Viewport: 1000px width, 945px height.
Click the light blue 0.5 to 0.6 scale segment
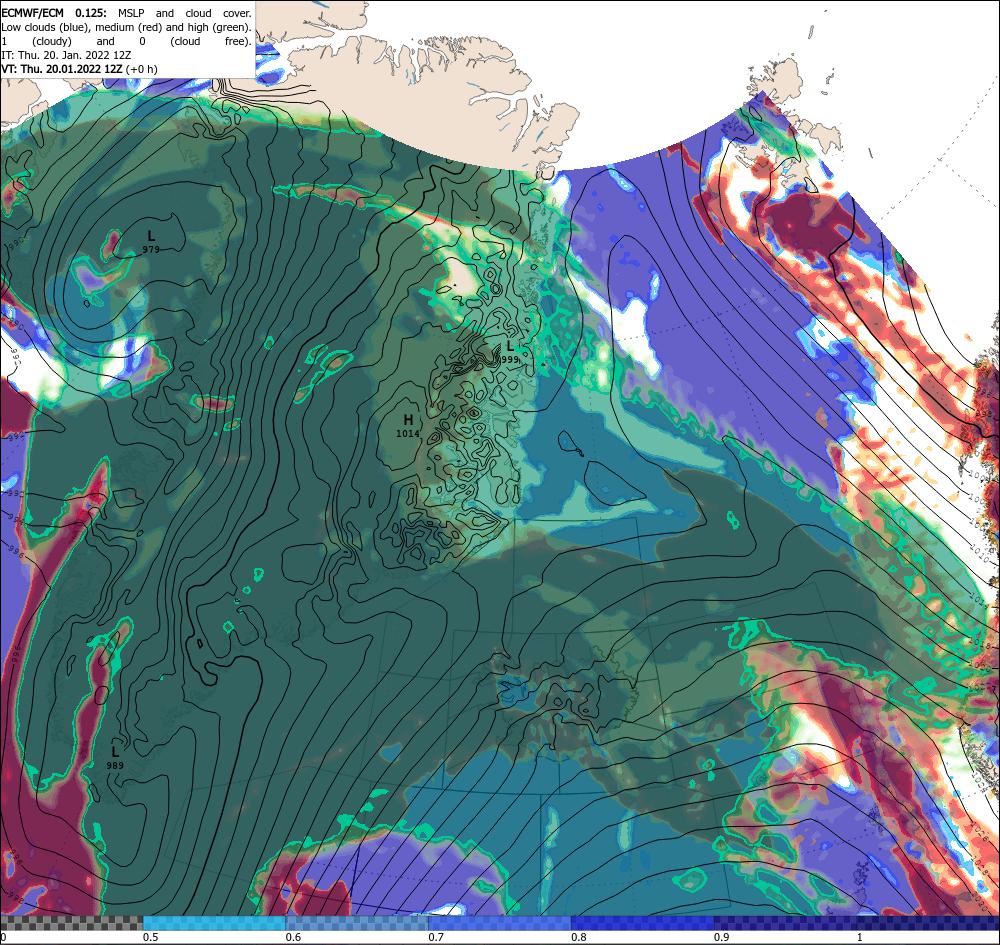[214, 923]
